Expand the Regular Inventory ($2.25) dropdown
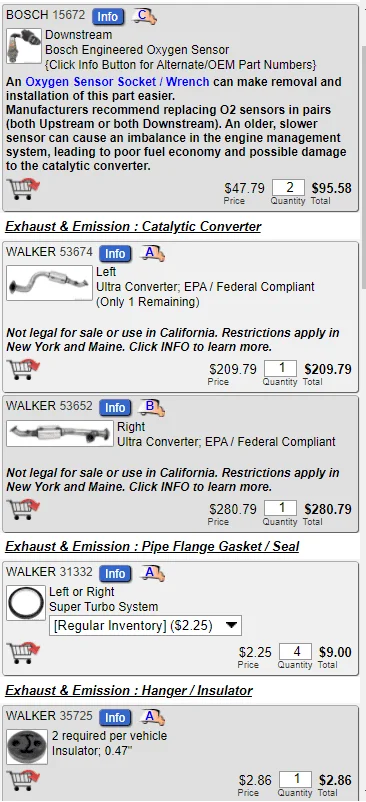 point(145,625)
